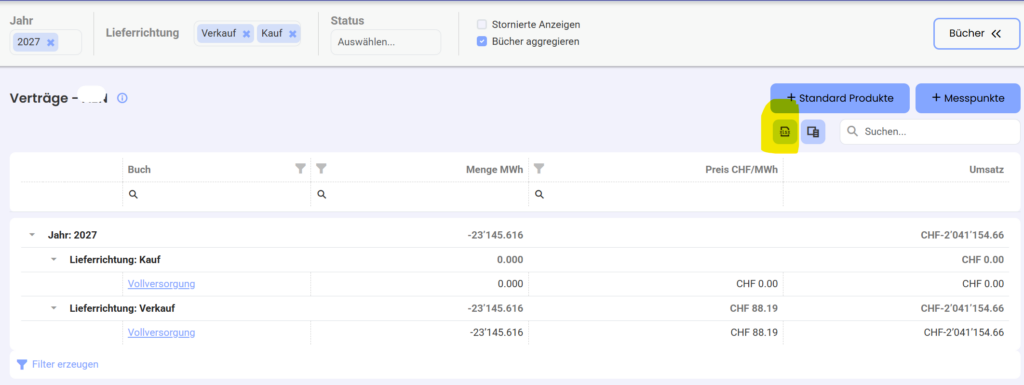
Task: Sort by the Menge MWh column header
Action: coord(494,170)
